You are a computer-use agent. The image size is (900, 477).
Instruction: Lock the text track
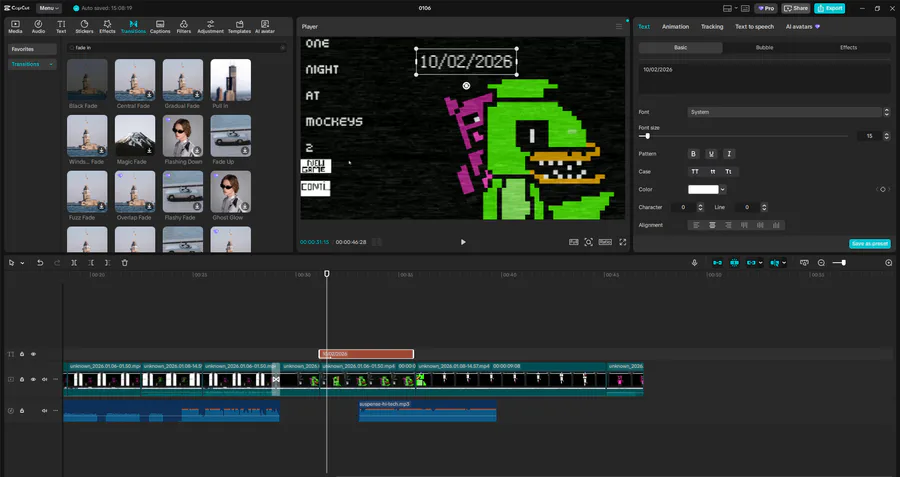coord(22,354)
